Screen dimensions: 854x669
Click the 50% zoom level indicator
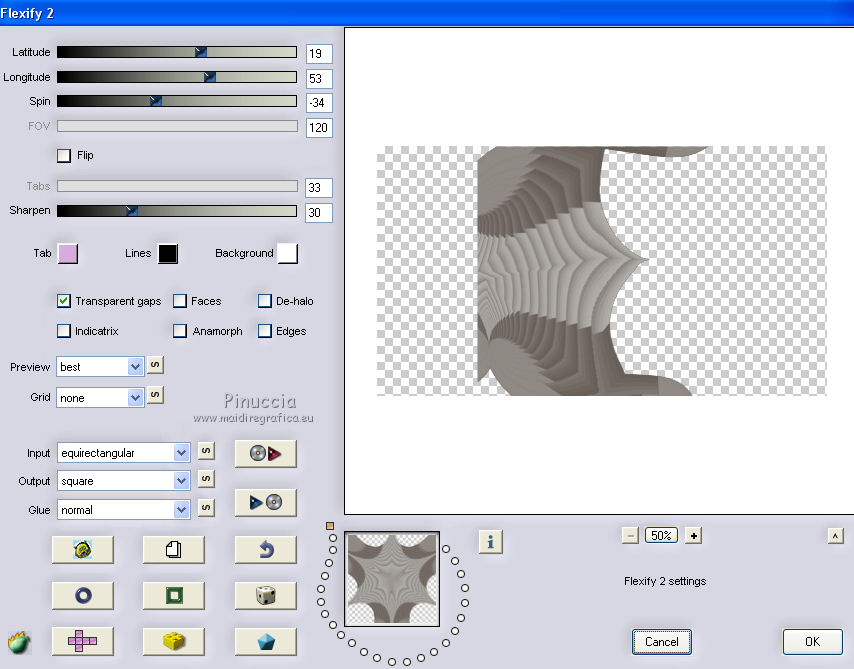pos(662,536)
